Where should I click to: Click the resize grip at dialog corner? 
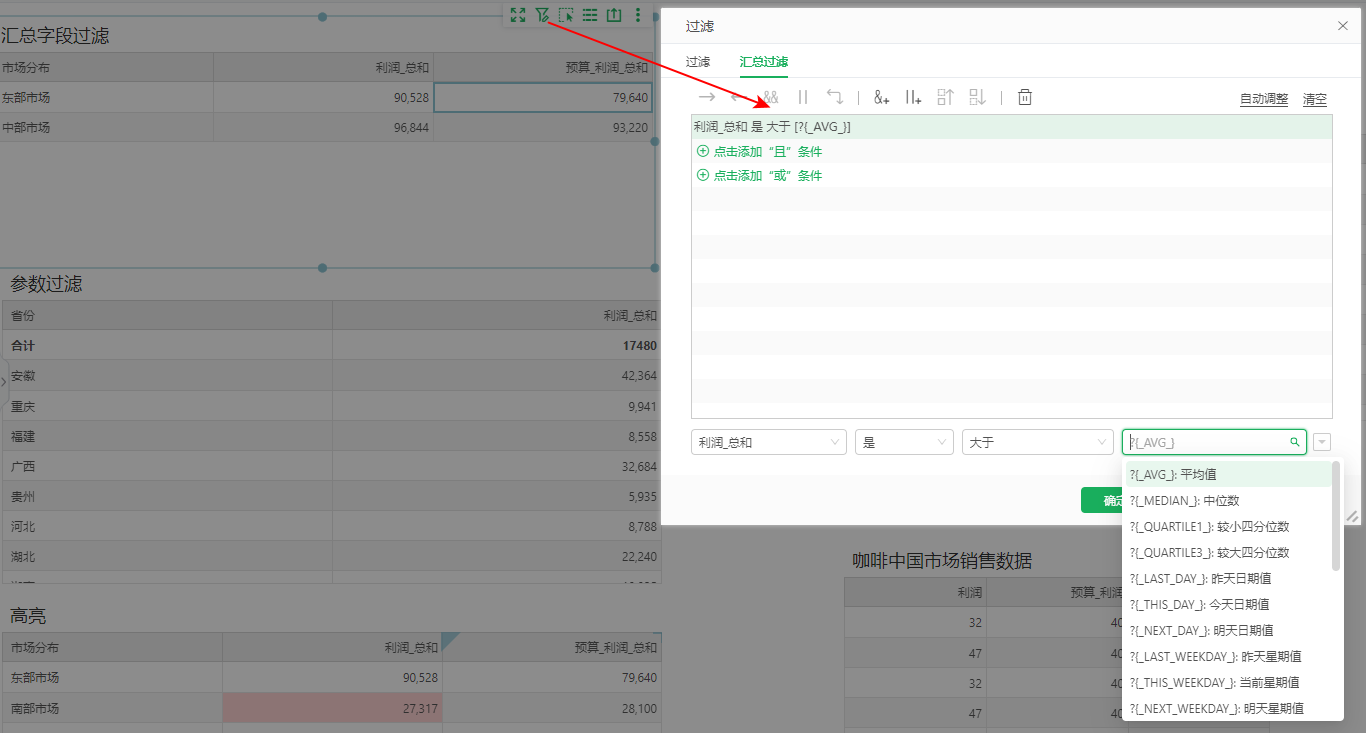click(x=1352, y=516)
